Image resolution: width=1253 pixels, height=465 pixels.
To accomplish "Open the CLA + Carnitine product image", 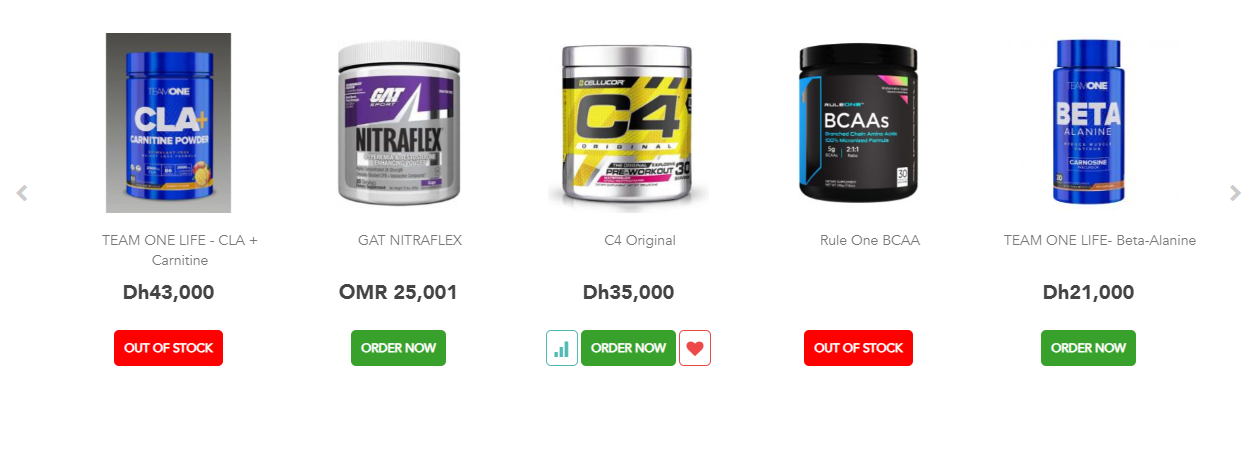I will 168,123.
